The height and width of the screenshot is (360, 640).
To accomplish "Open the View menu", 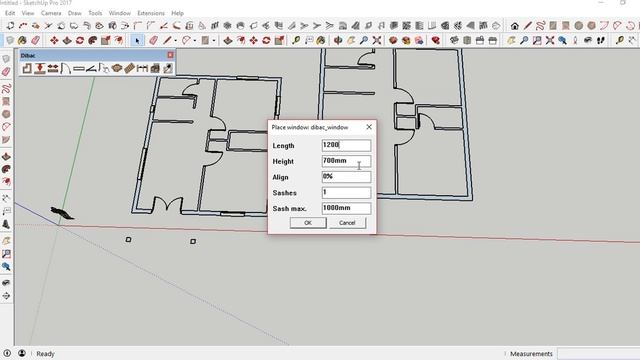I will 28,13.
